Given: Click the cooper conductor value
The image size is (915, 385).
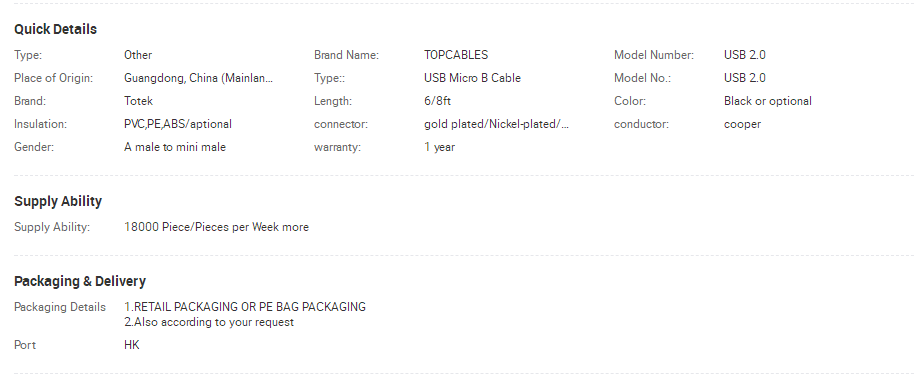Looking at the screenshot, I should (742, 124).
